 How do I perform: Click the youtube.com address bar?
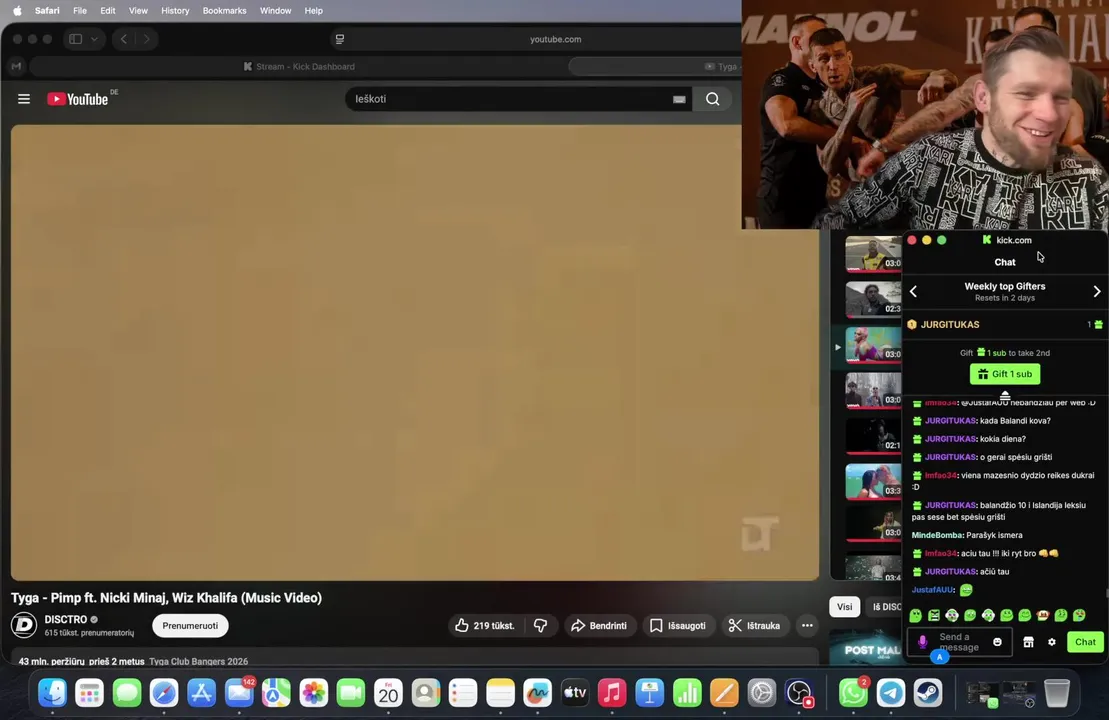click(x=555, y=39)
